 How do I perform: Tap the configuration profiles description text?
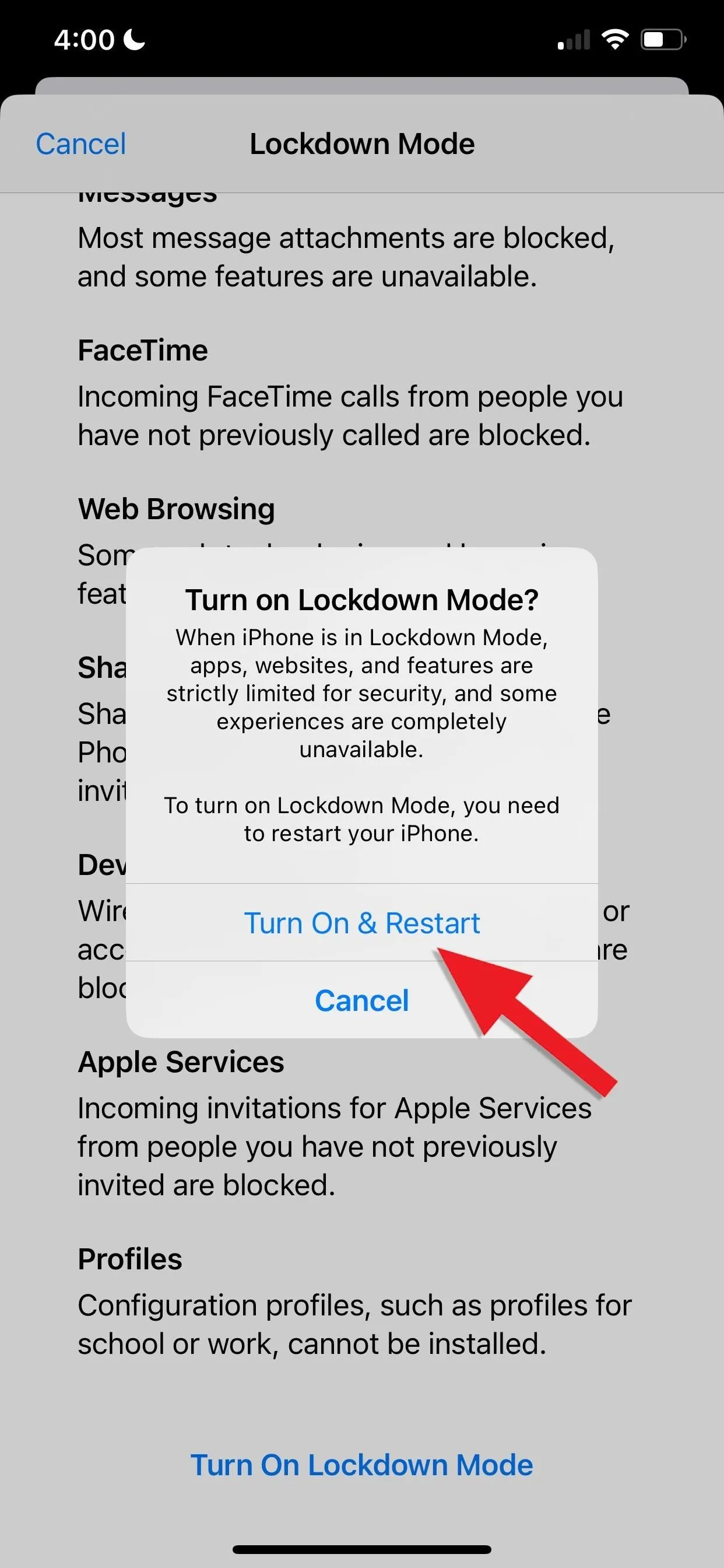(x=354, y=1325)
